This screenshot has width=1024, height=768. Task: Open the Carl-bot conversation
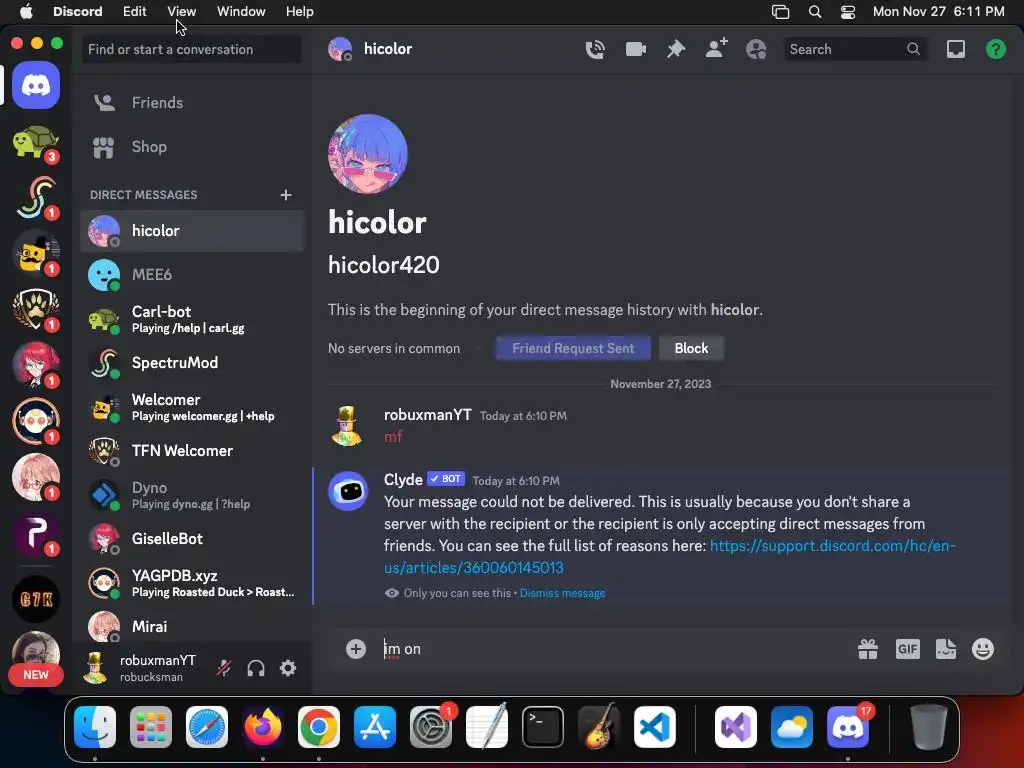point(192,319)
